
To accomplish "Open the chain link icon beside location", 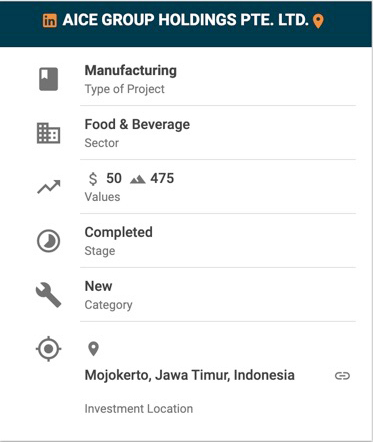I will (x=342, y=376).
